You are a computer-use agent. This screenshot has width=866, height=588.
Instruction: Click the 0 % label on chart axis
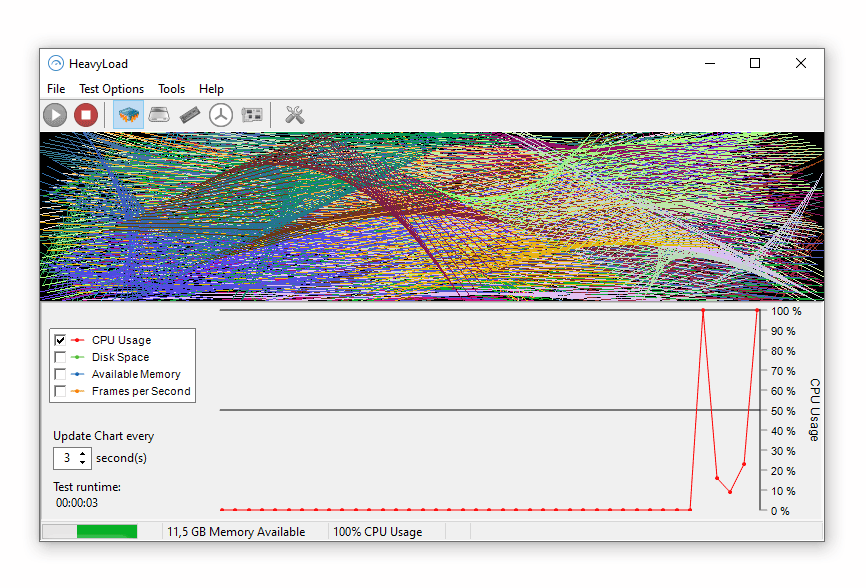coord(780,511)
